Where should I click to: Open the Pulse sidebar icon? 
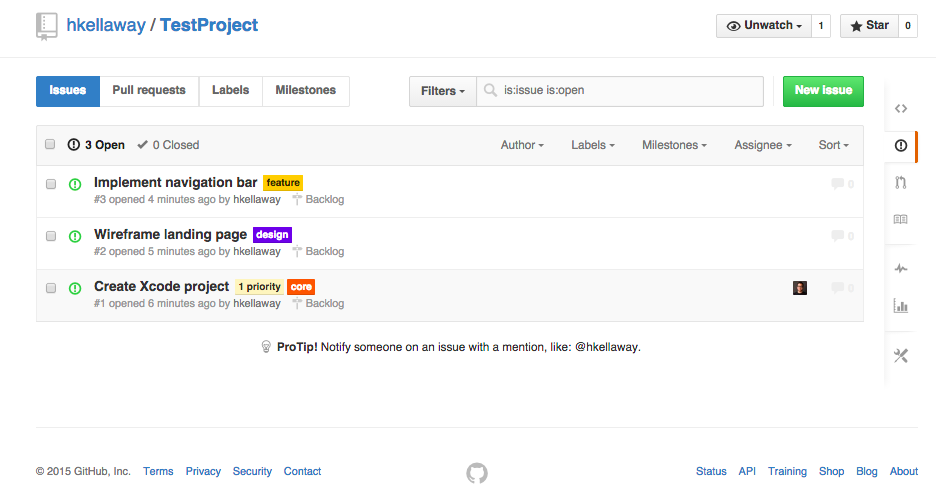tap(901, 268)
